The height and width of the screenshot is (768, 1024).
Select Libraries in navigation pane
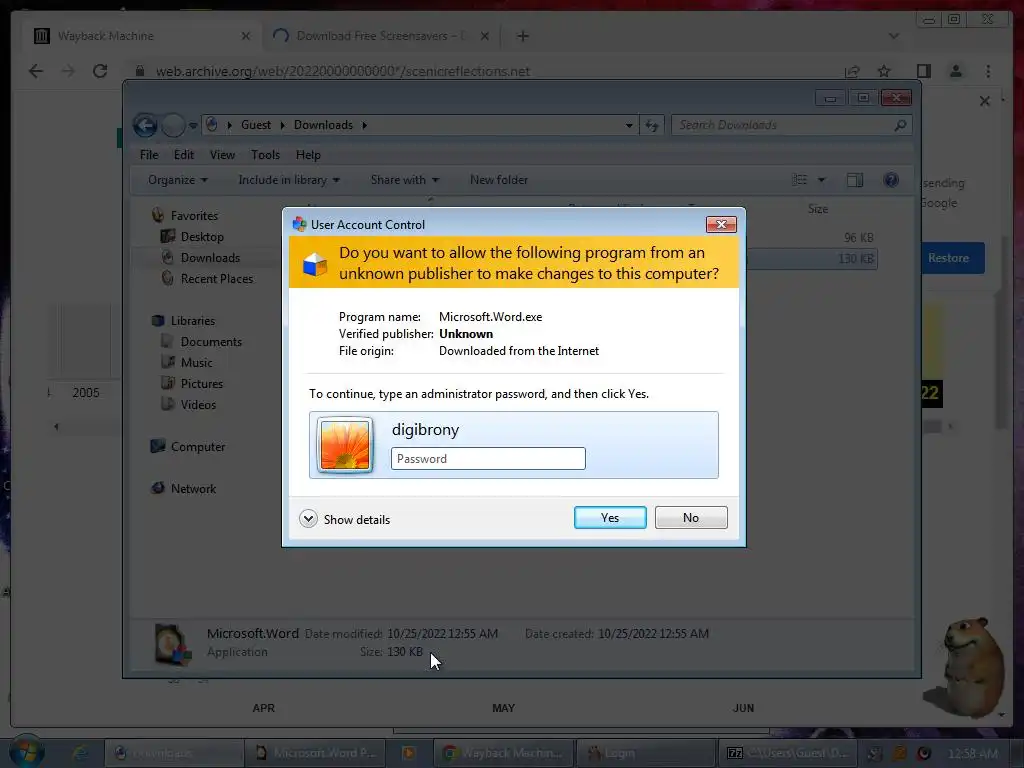tap(193, 321)
